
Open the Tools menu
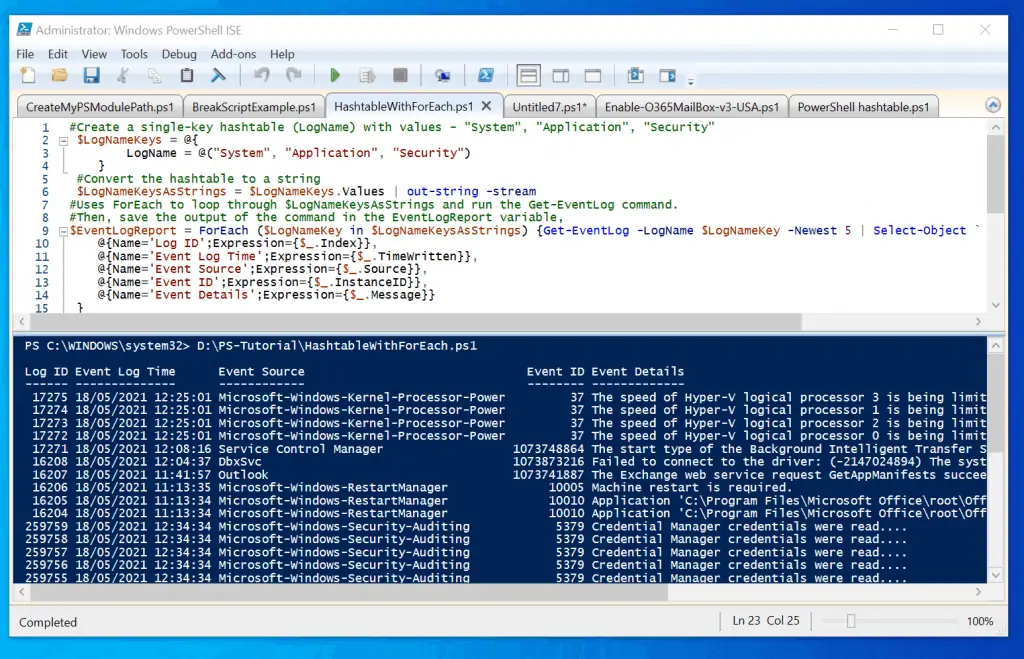pyautogui.click(x=134, y=54)
